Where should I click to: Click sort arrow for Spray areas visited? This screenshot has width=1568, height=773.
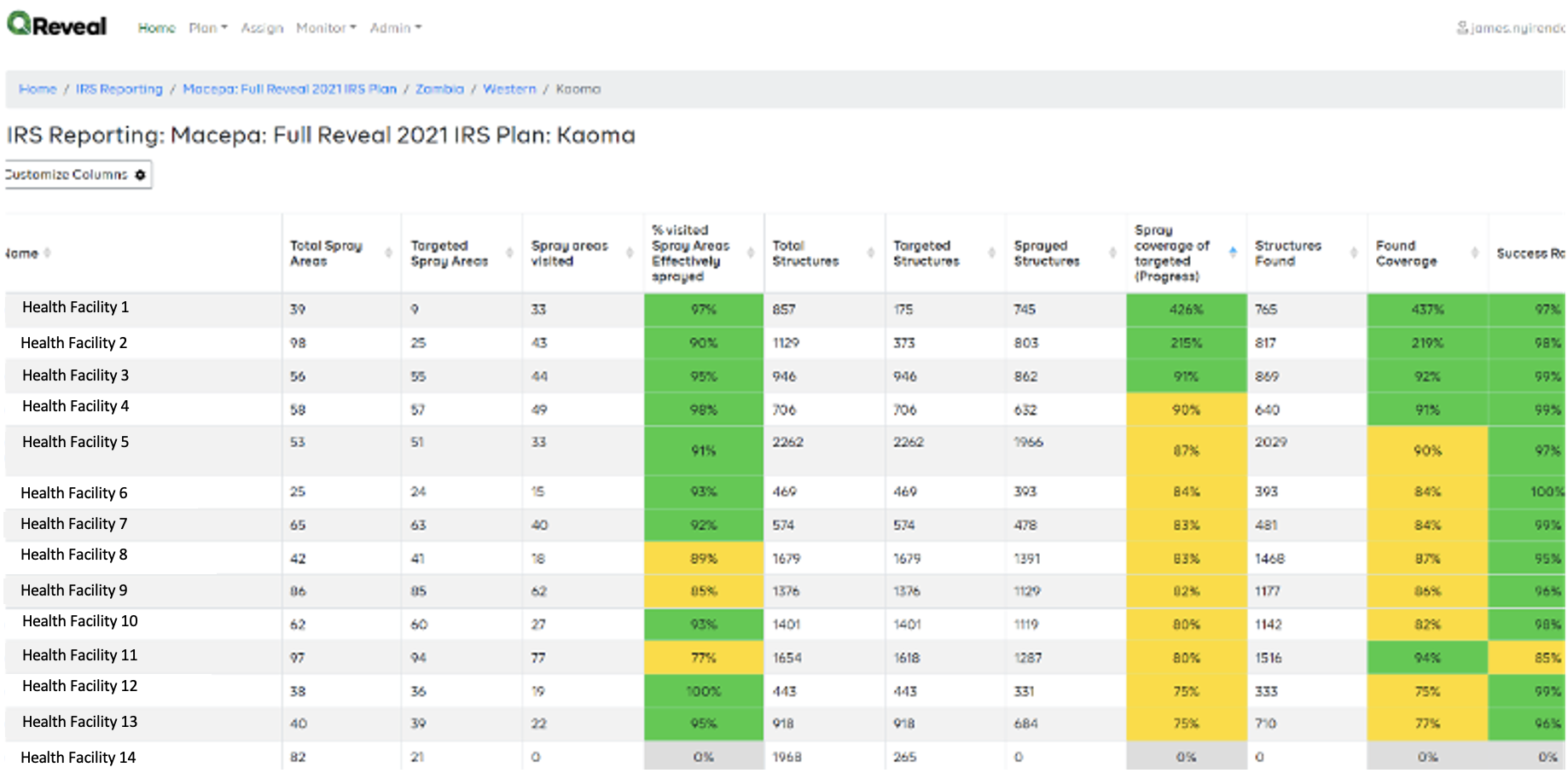pos(630,253)
